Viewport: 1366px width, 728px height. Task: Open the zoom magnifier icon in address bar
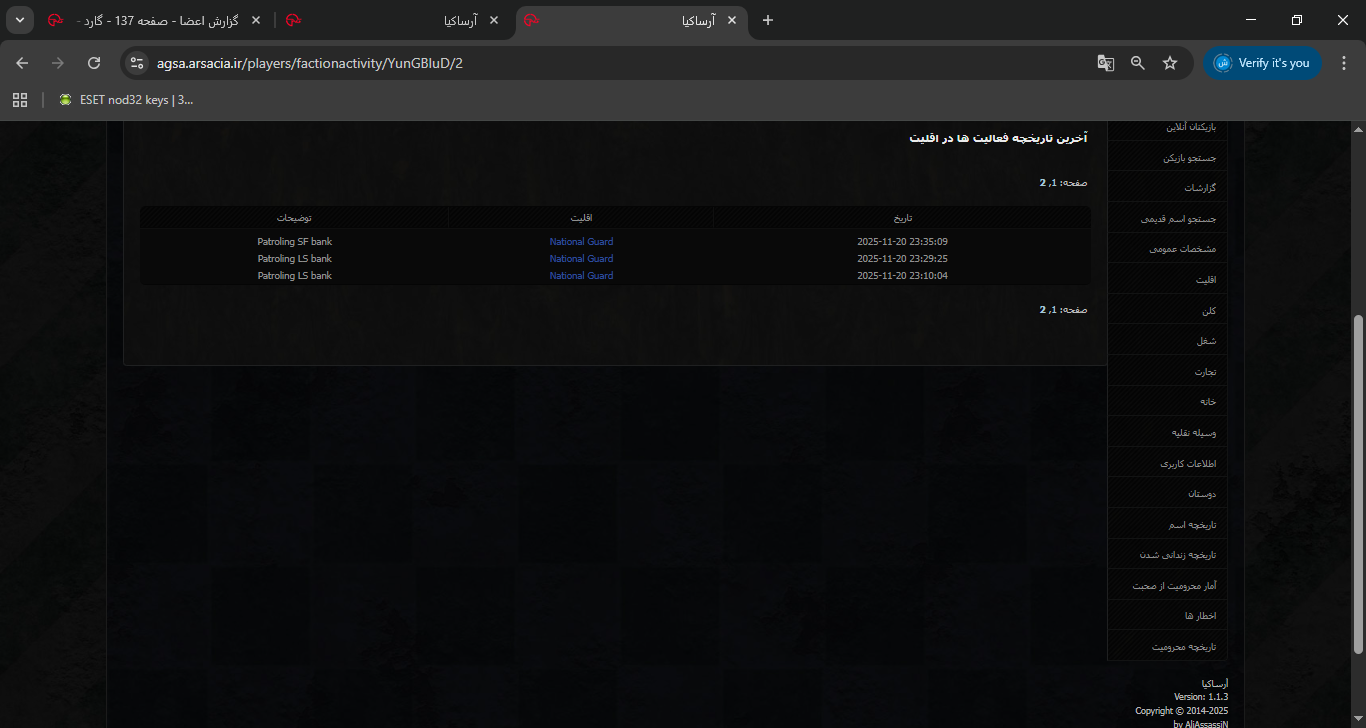[1138, 63]
